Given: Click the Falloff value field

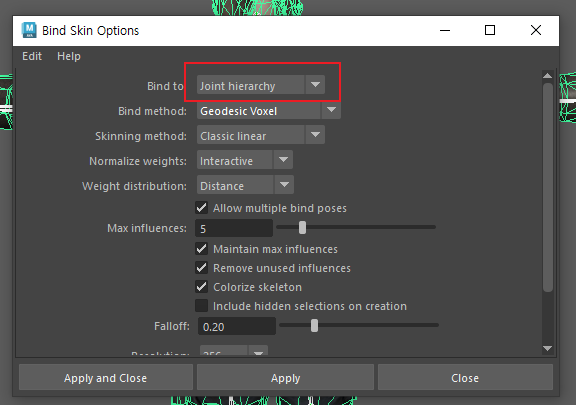Looking at the screenshot, I should [237, 326].
